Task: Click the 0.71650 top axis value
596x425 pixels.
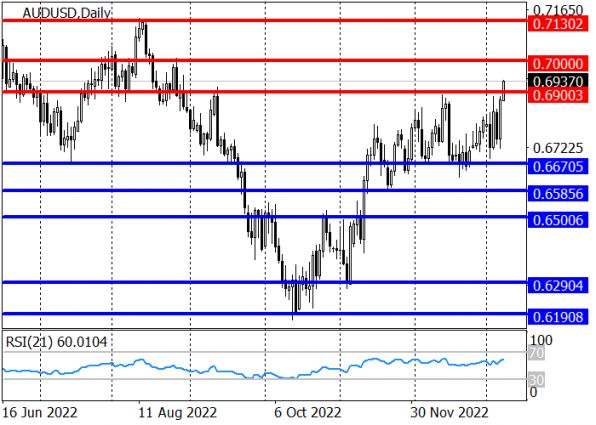Action: tap(558, 10)
